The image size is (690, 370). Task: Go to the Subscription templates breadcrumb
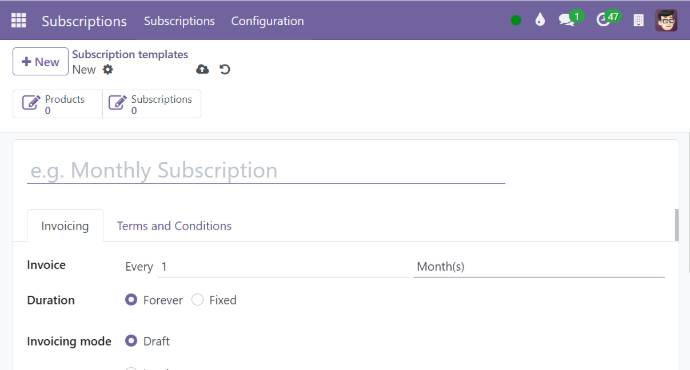pos(130,54)
